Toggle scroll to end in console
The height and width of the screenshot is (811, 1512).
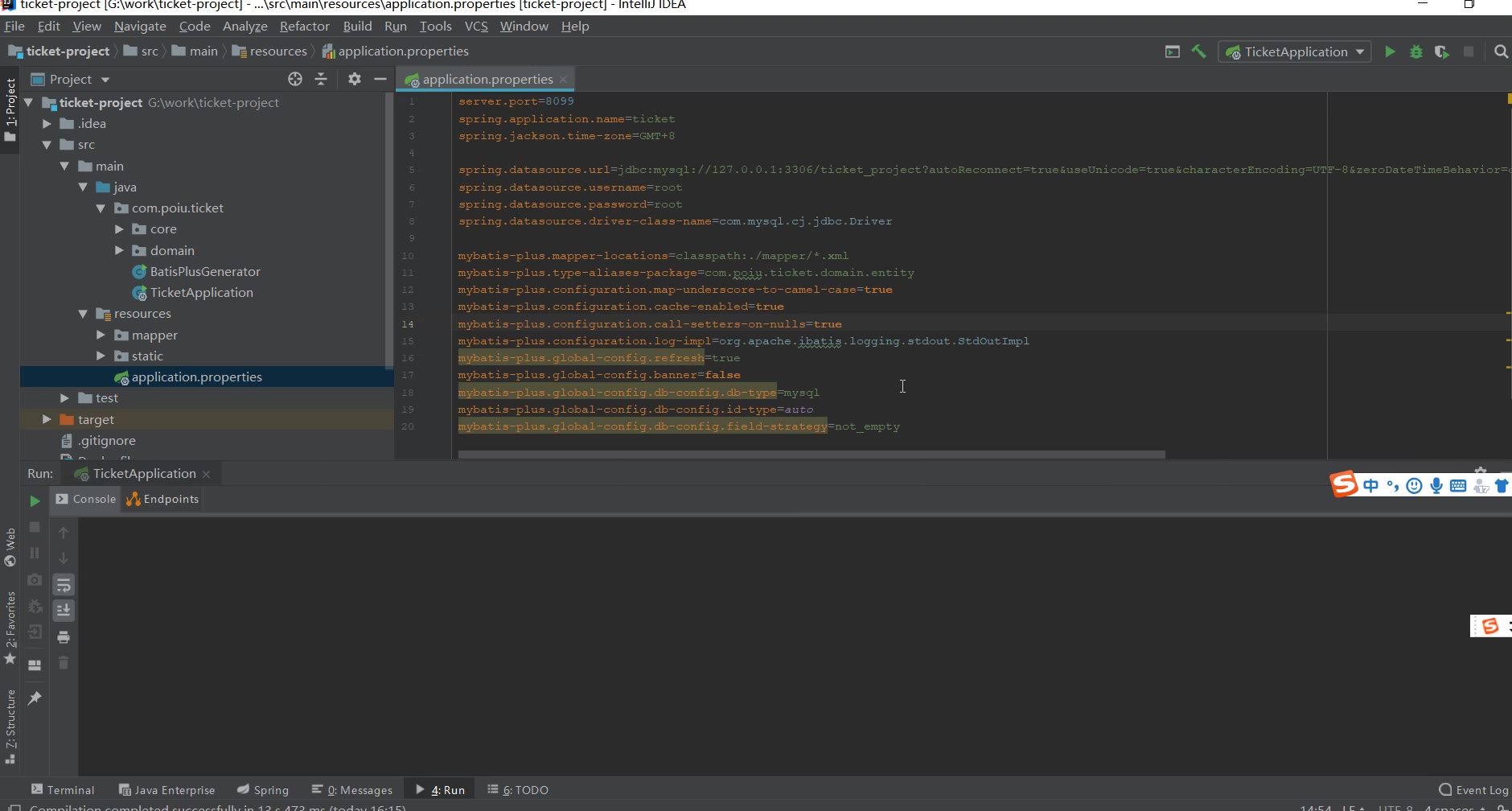point(64,611)
